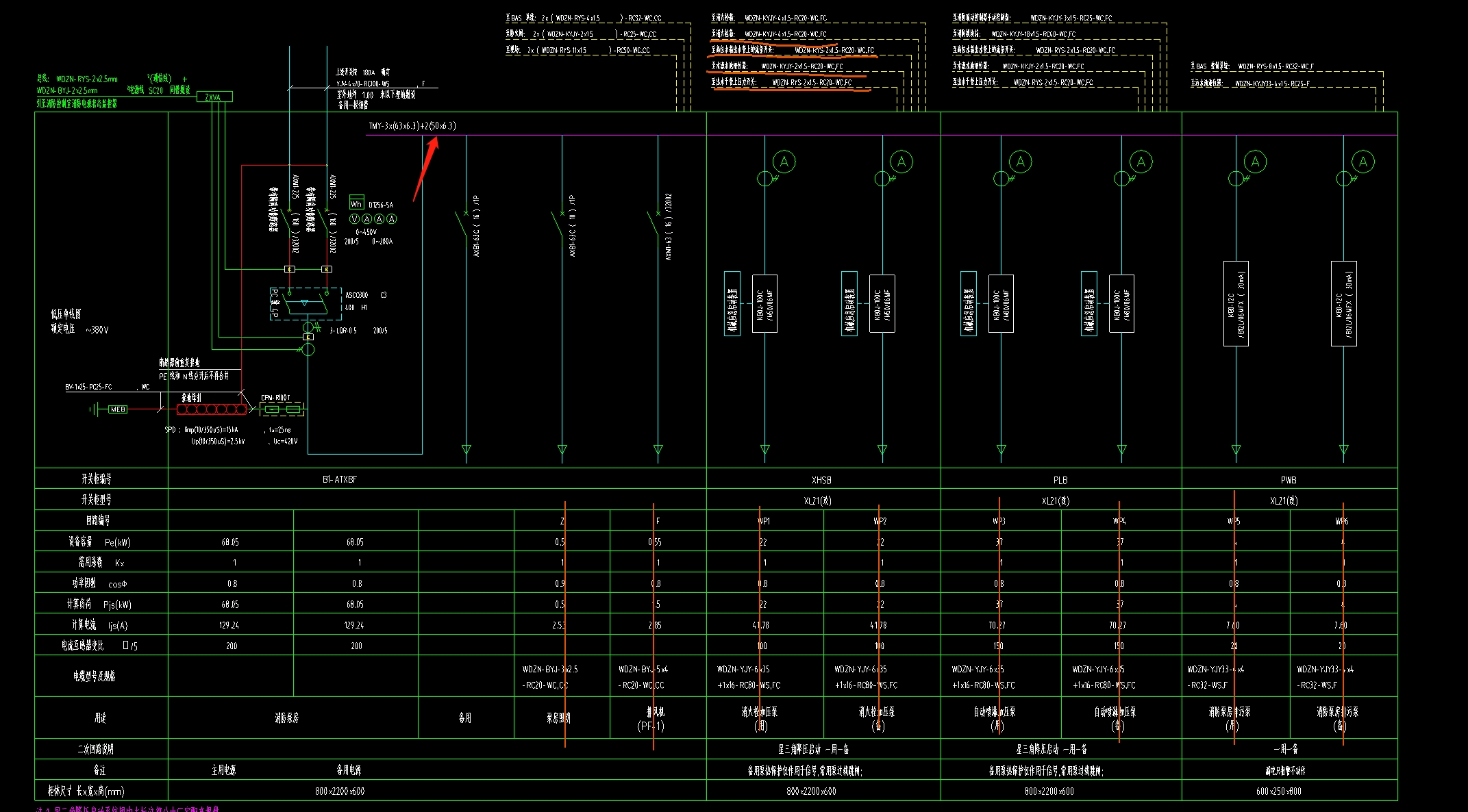
Task: Select the TMY-3x(63x6.3)+2(50x6.3) busbar label
Action: pos(412,126)
